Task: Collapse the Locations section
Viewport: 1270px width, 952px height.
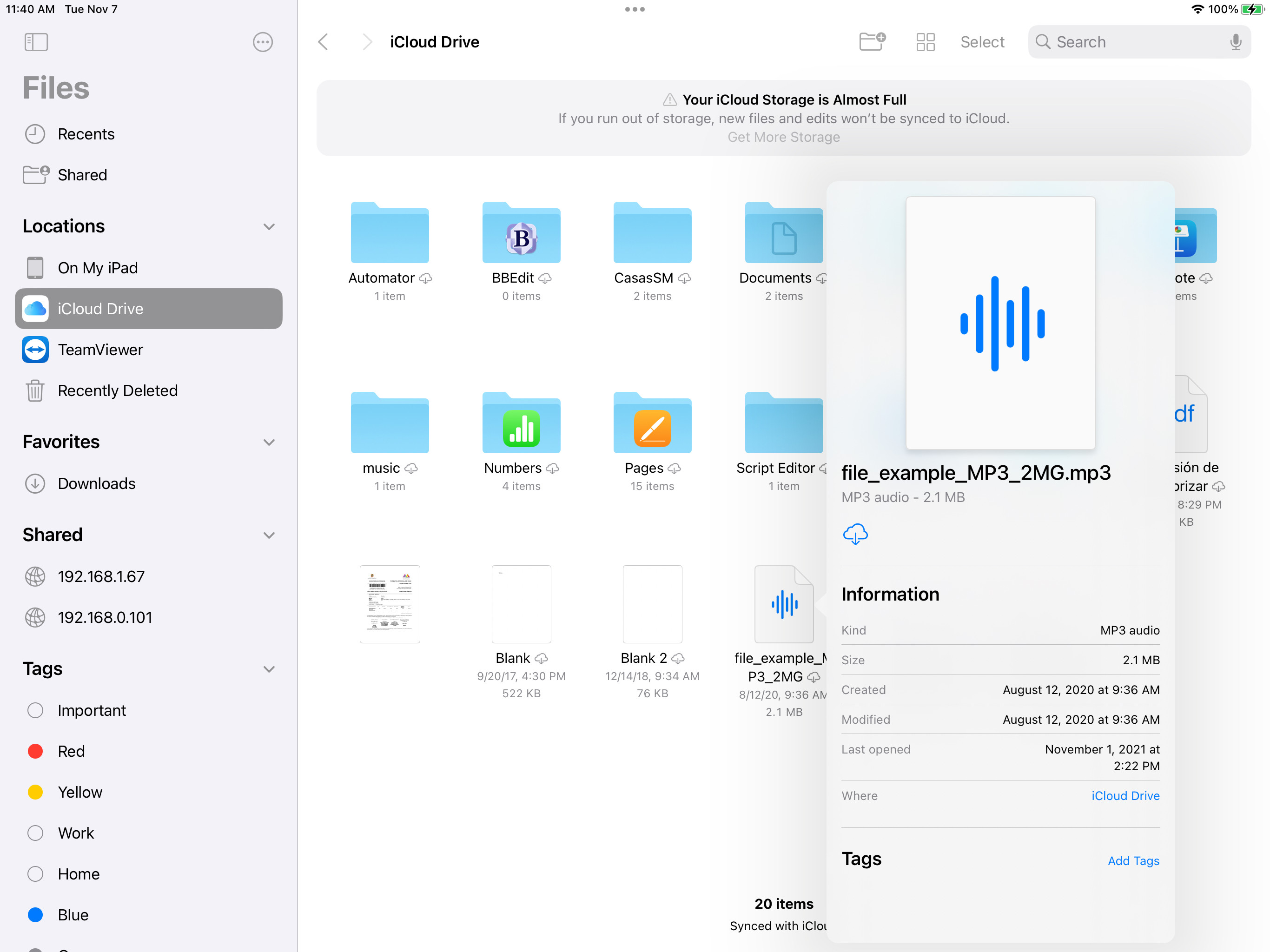Action: pyautogui.click(x=269, y=226)
